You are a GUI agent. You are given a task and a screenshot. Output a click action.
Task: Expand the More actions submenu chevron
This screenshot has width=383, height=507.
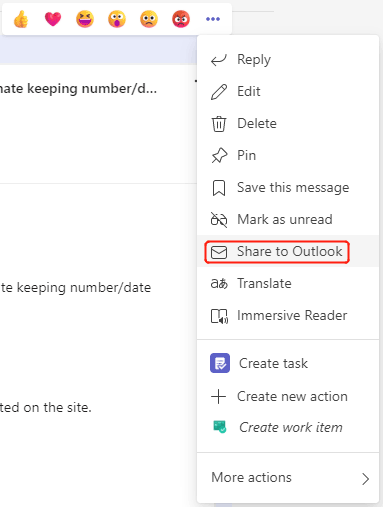[366, 479]
